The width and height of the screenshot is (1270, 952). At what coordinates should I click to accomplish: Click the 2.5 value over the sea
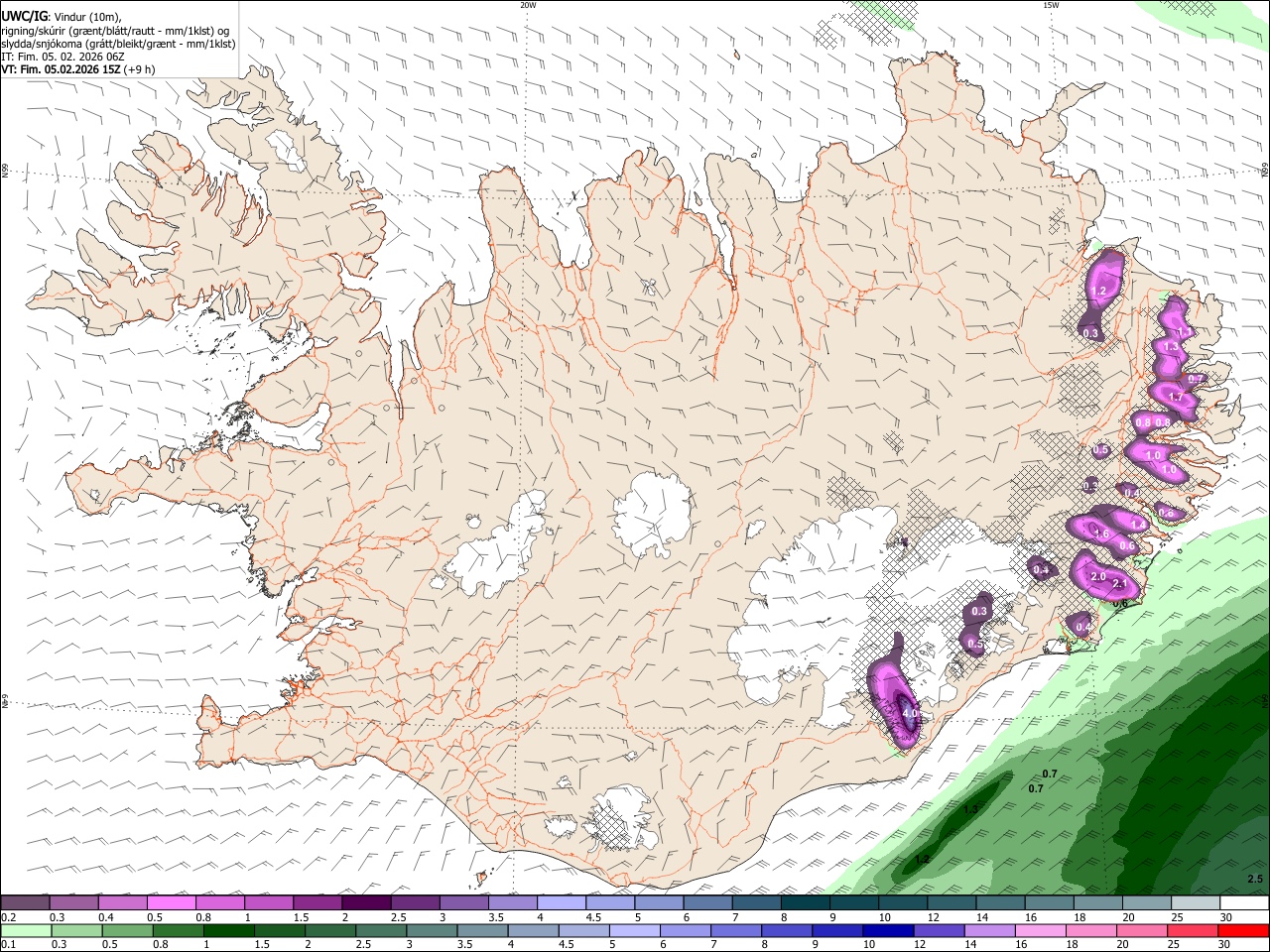(x=1255, y=879)
